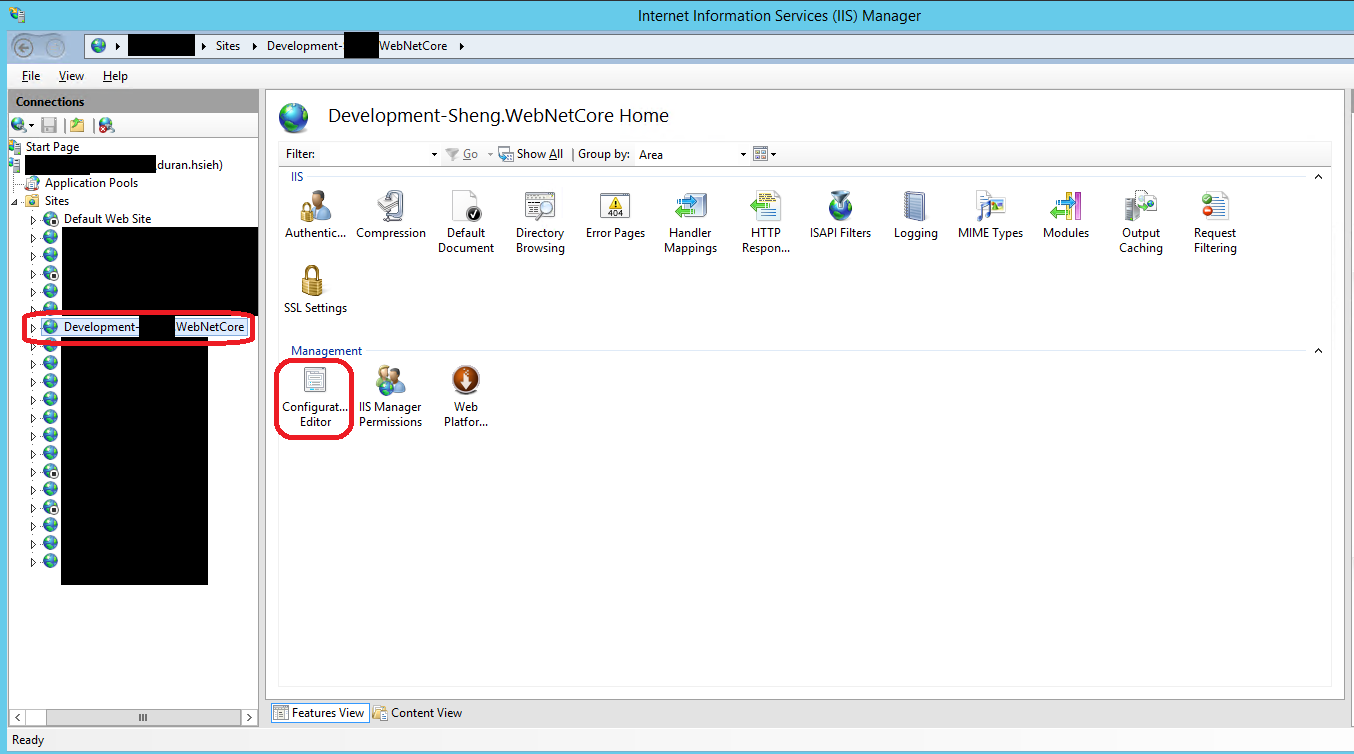The height and width of the screenshot is (754, 1354).
Task: Click the globe icon in the address bar
Action: pos(98,46)
